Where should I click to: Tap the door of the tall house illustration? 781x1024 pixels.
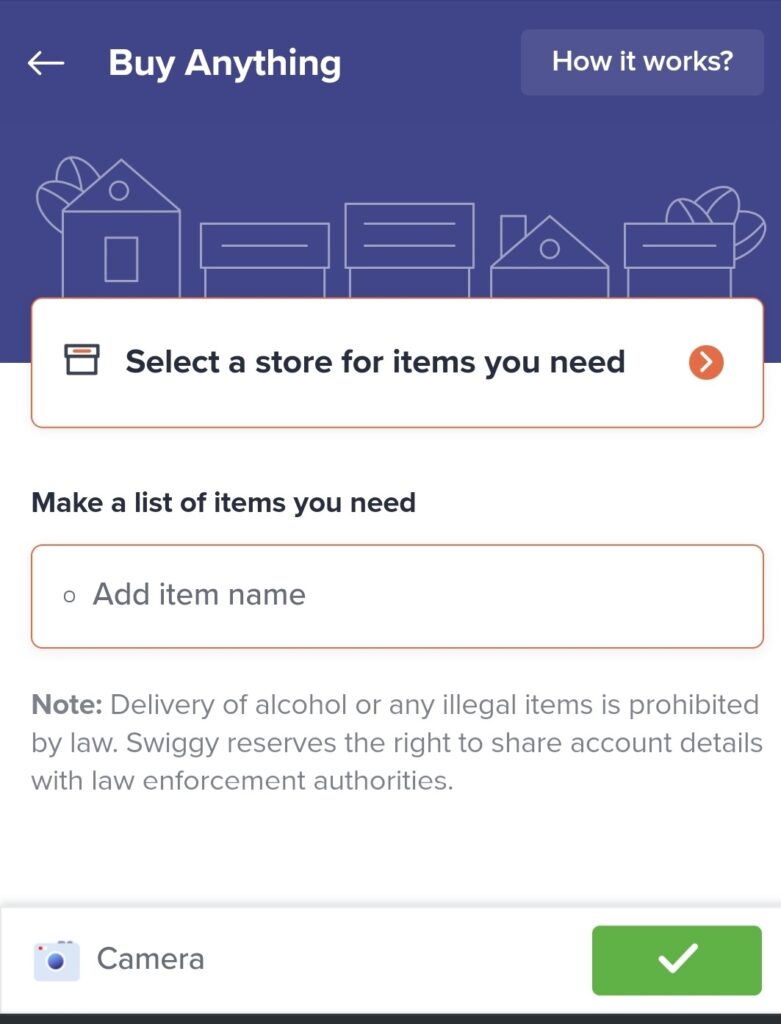pos(121,259)
